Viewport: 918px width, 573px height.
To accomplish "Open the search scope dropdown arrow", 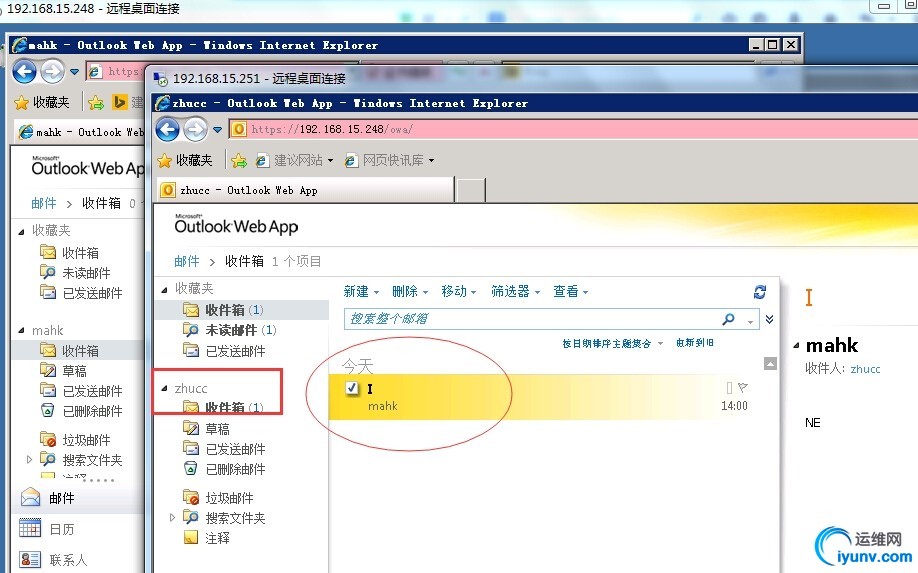I will 750,321.
